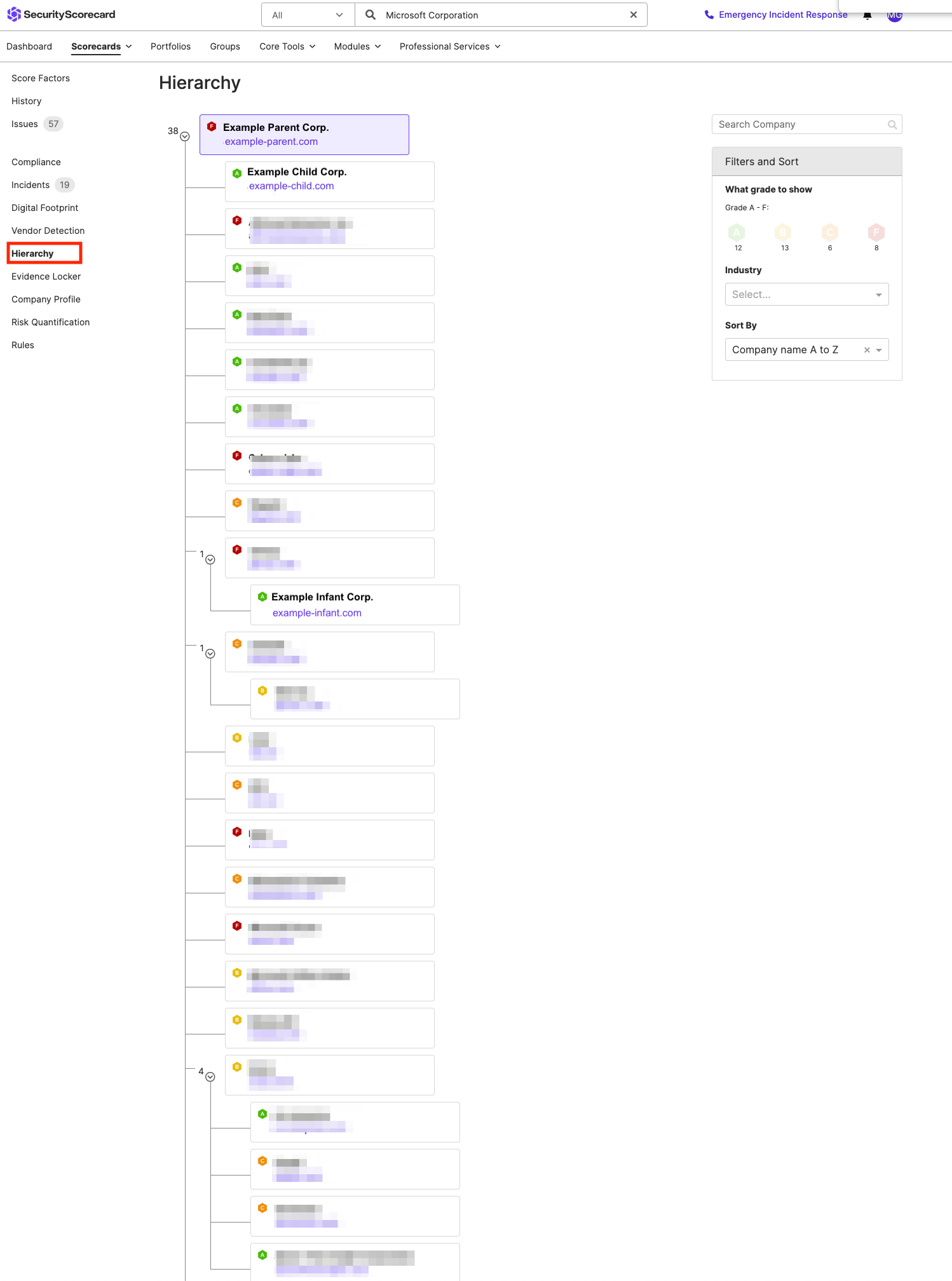The height and width of the screenshot is (1281, 952).
Task: Open the Industry Select dropdown
Action: pos(806,294)
